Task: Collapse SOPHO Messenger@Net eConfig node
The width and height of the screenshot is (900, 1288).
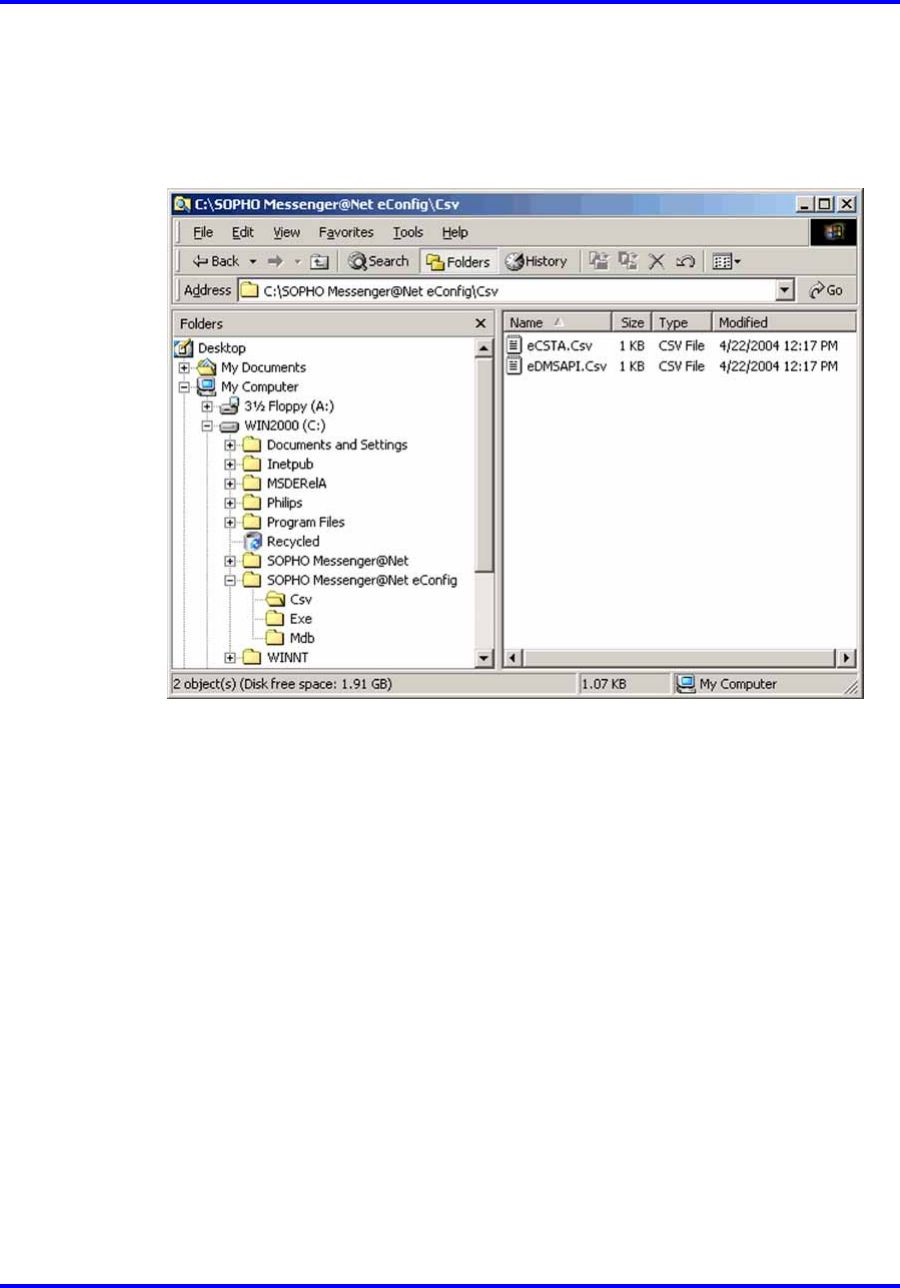Action: [231, 581]
